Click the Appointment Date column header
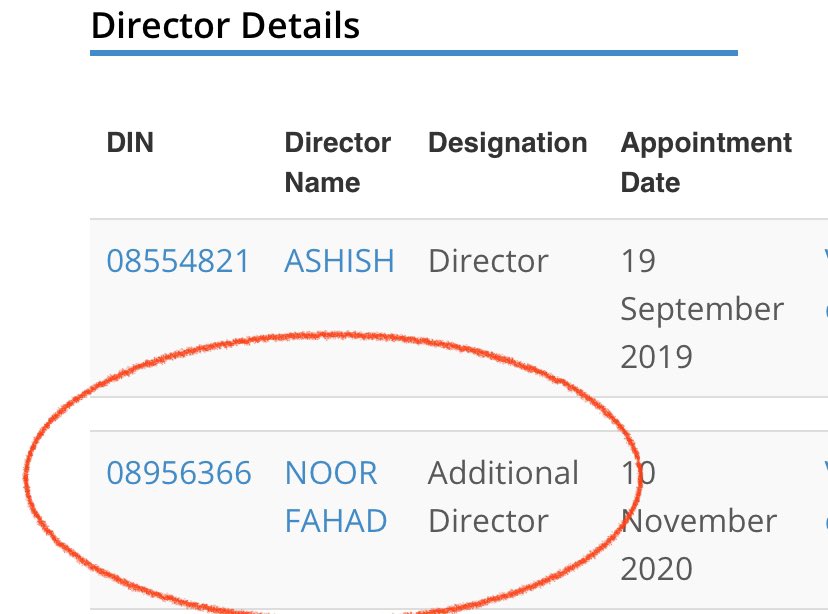Screen dimensions: 828x614 click(x=706, y=163)
